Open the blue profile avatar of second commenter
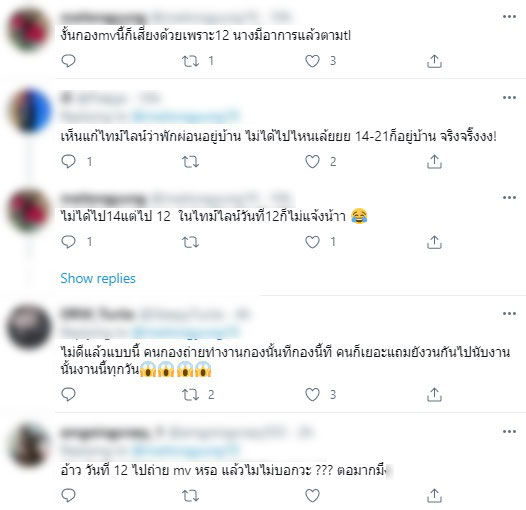 [x=30, y=110]
